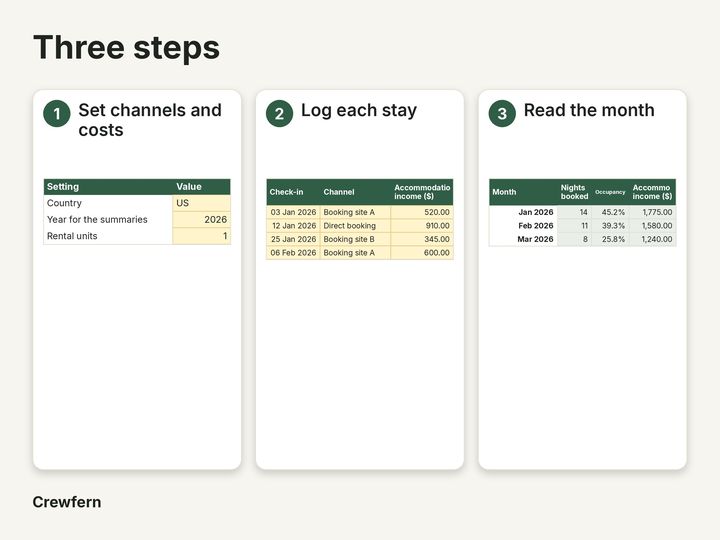This screenshot has height=540, width=720.
Task: Click the "Value" column header
Action: [201, 187]
